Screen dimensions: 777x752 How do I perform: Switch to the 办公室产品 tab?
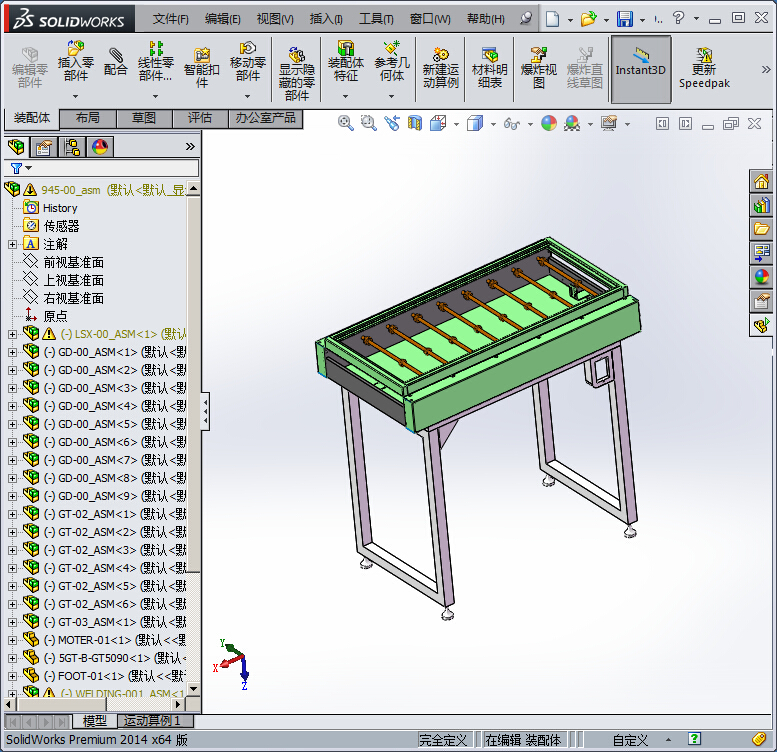(x=265, y=118)
